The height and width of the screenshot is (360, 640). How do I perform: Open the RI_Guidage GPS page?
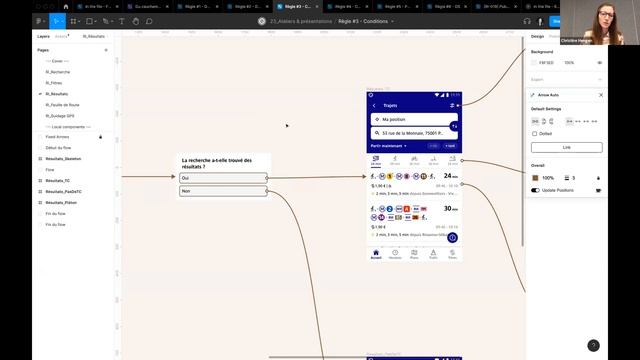point(60,116)
